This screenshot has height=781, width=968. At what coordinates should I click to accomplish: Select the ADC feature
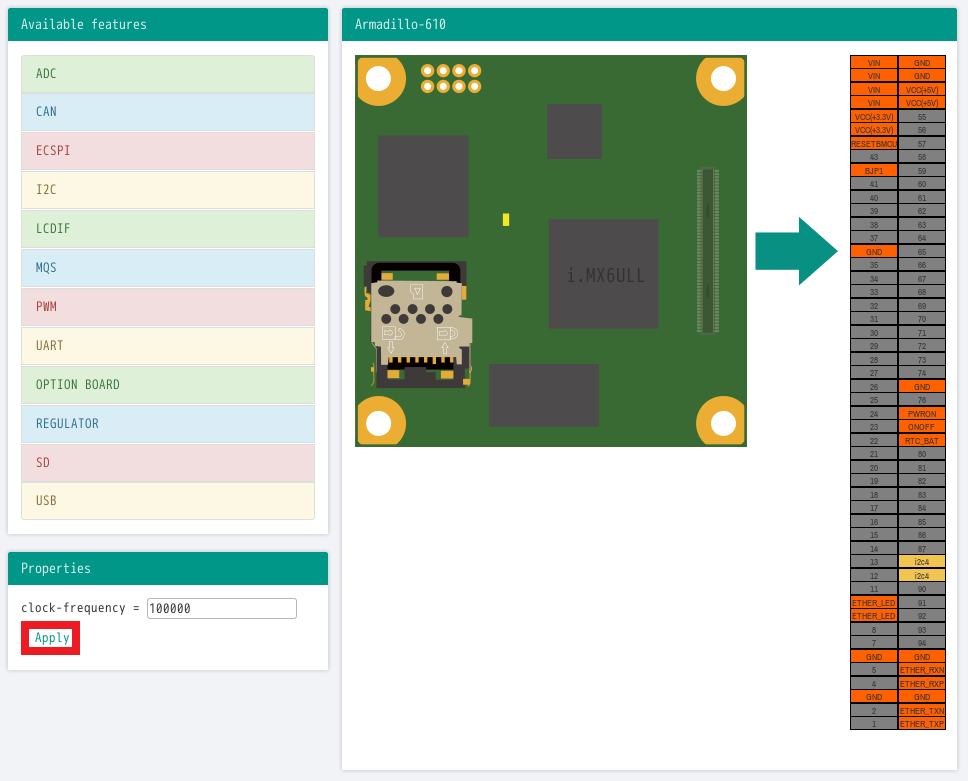tap(168, 74)
